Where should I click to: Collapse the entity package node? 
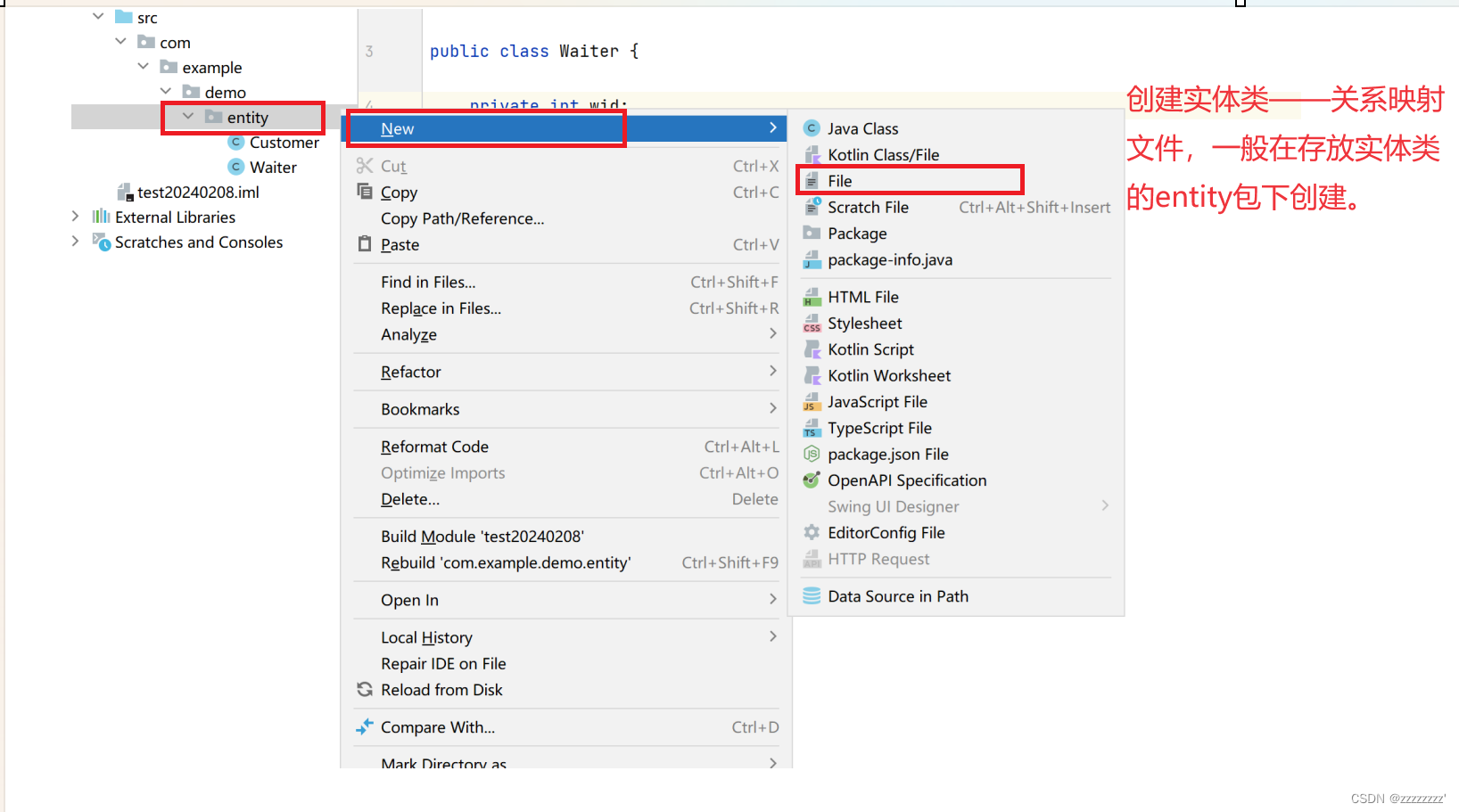point(187,116)
